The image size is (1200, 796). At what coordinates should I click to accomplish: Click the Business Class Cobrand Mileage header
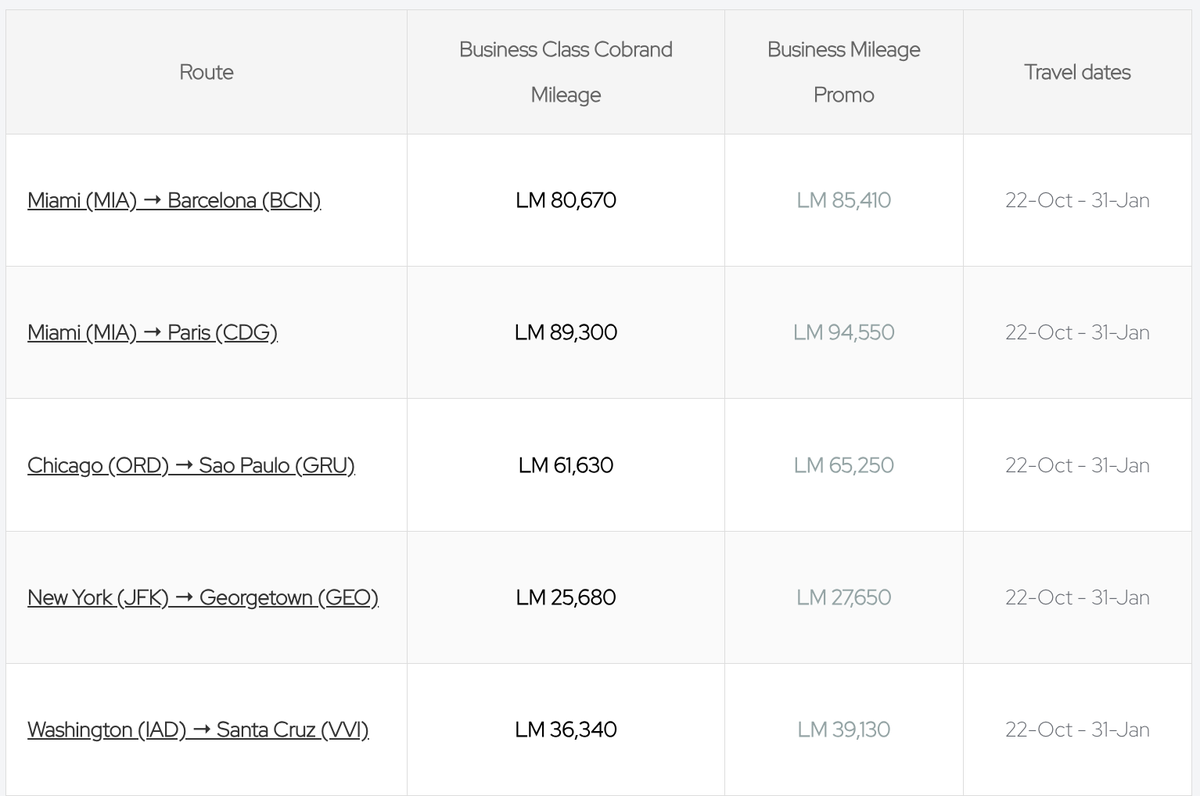pos(566,72)
